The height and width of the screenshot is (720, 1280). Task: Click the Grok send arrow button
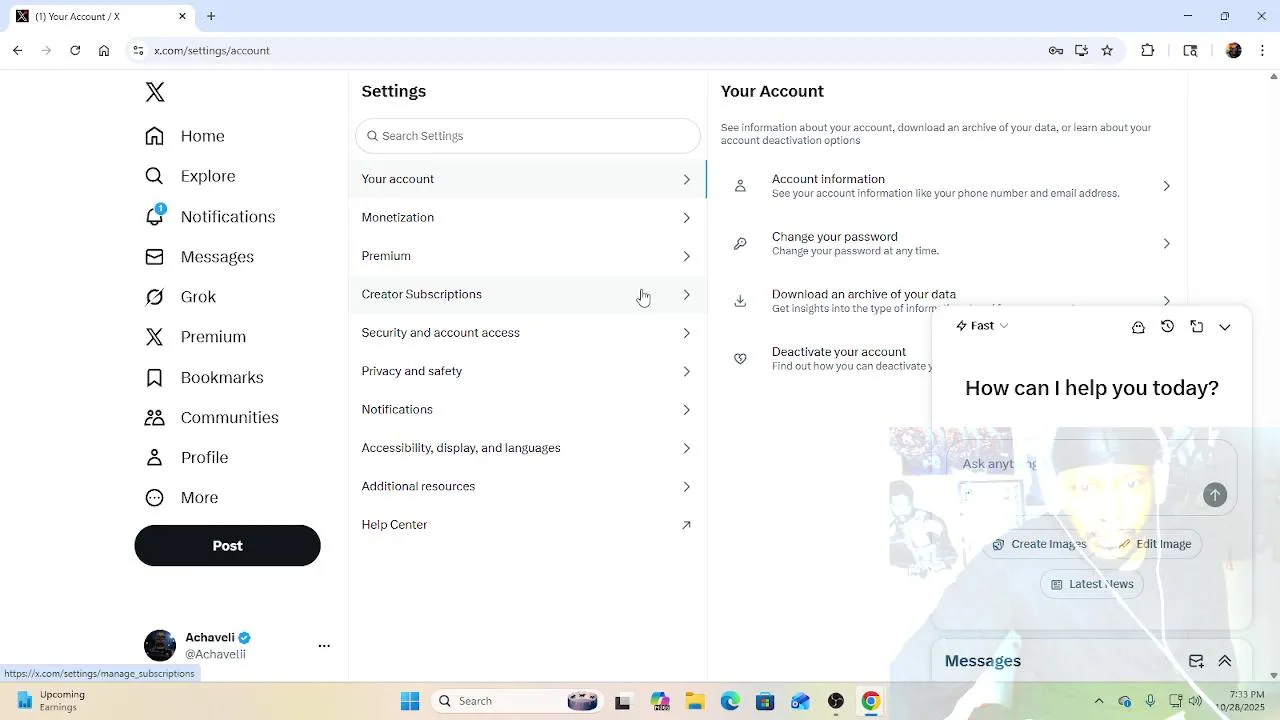(1215, 495)
